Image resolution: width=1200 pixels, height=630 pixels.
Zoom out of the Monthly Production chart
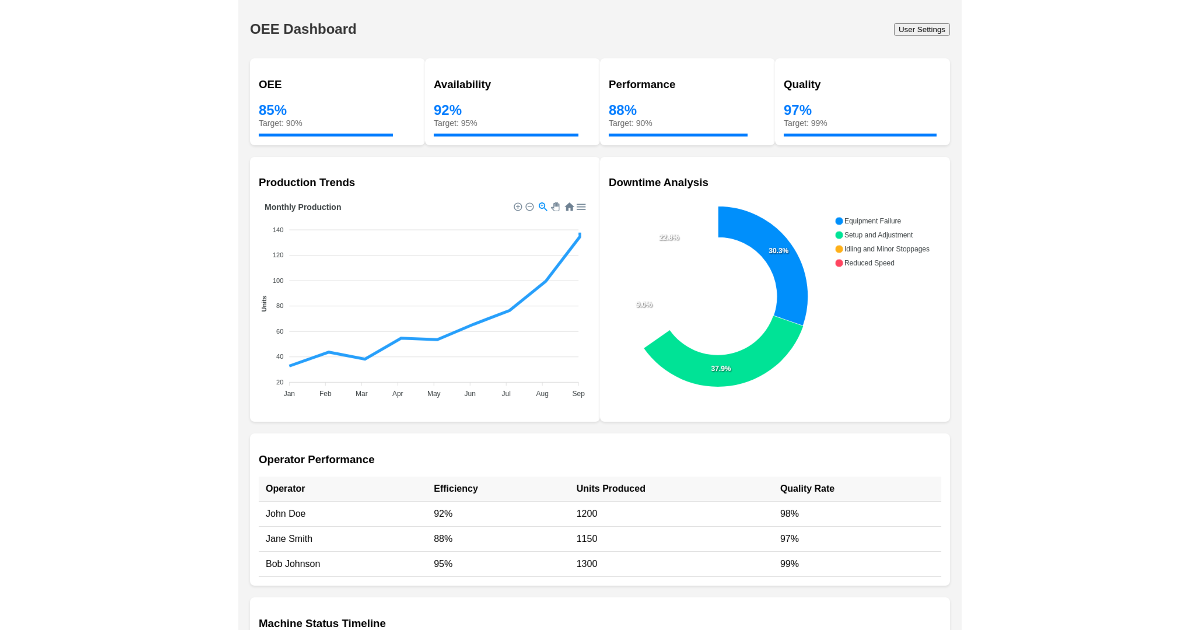(x=530, y=206)
